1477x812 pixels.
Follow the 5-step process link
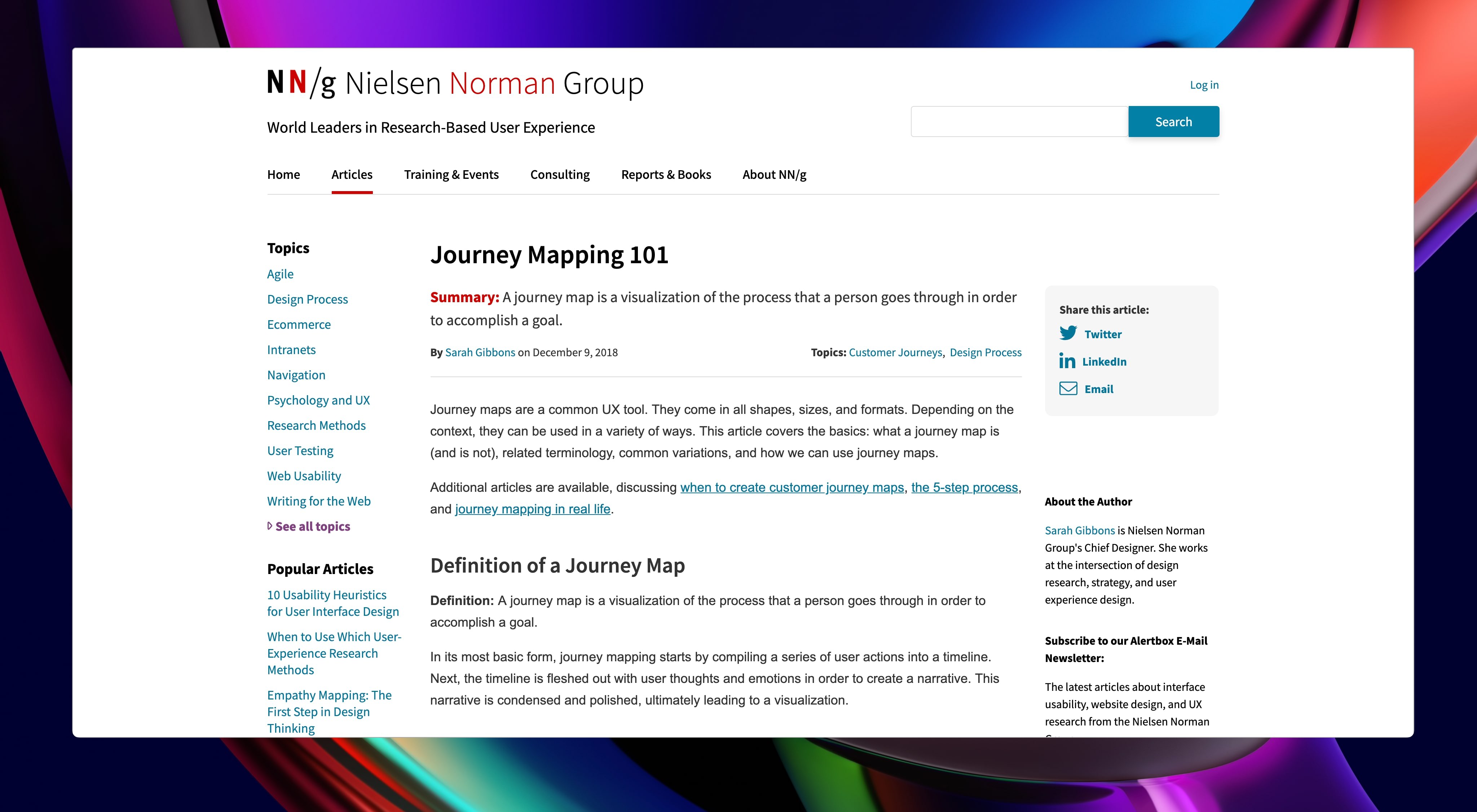(x=964, y=487)
